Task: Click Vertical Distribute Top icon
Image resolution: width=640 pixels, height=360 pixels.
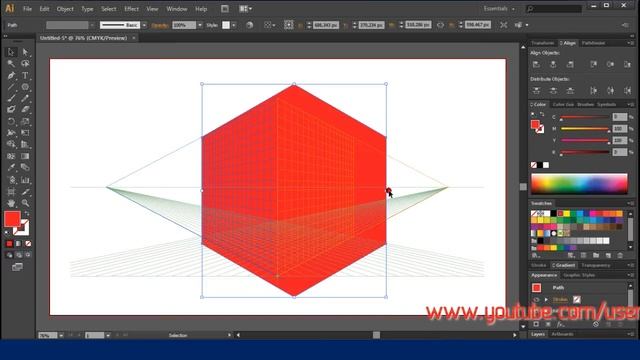Action: tap(536, 91)
